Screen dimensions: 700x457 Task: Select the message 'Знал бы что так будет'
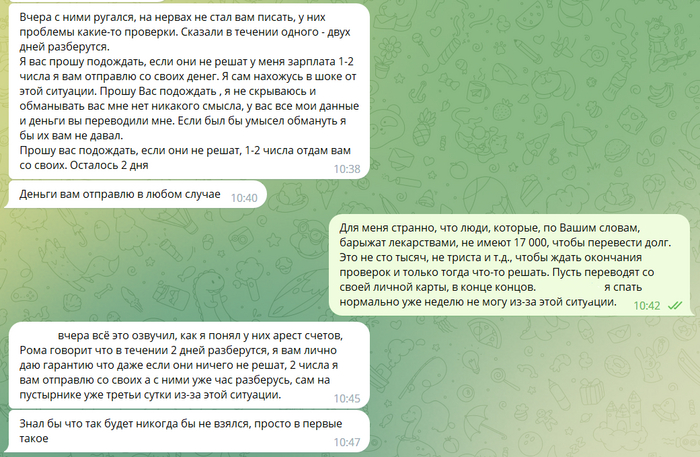point(189,431)
